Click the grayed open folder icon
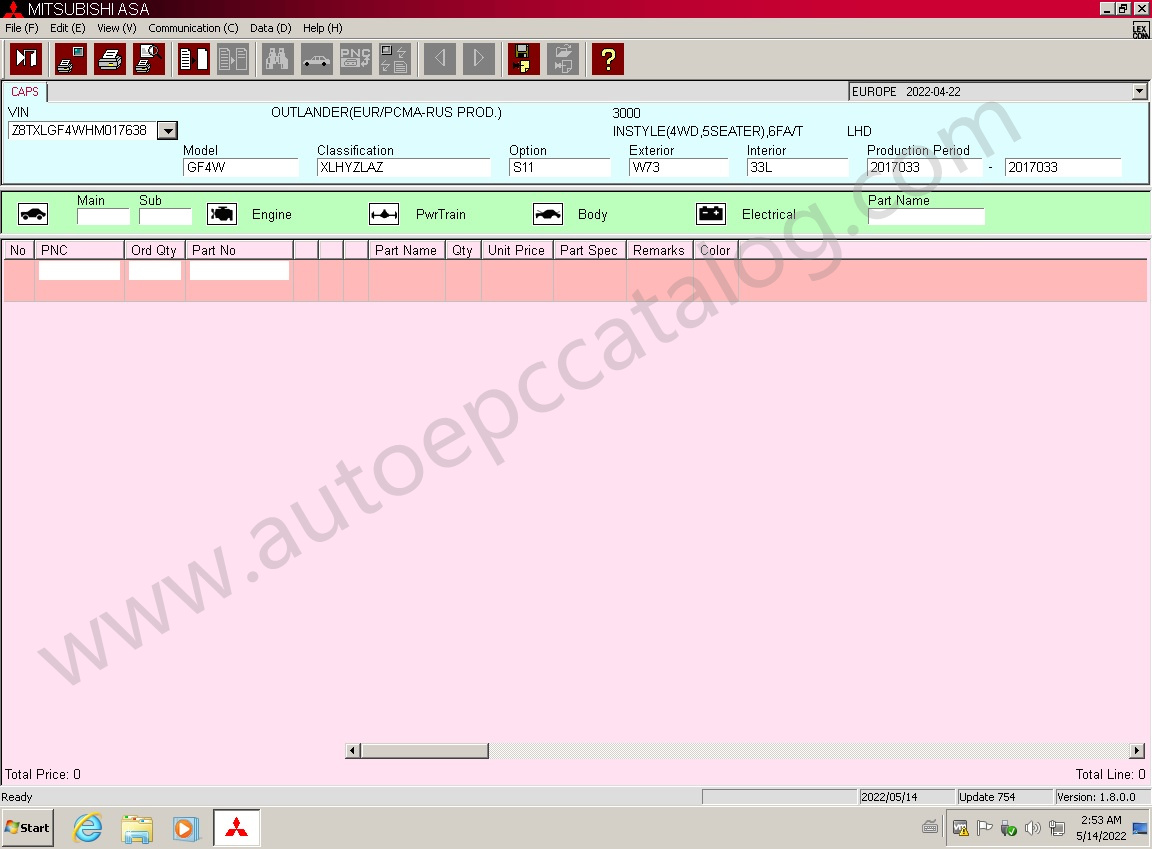The width and height of the screenshot is (1152, 849). (x=563, y=59)
